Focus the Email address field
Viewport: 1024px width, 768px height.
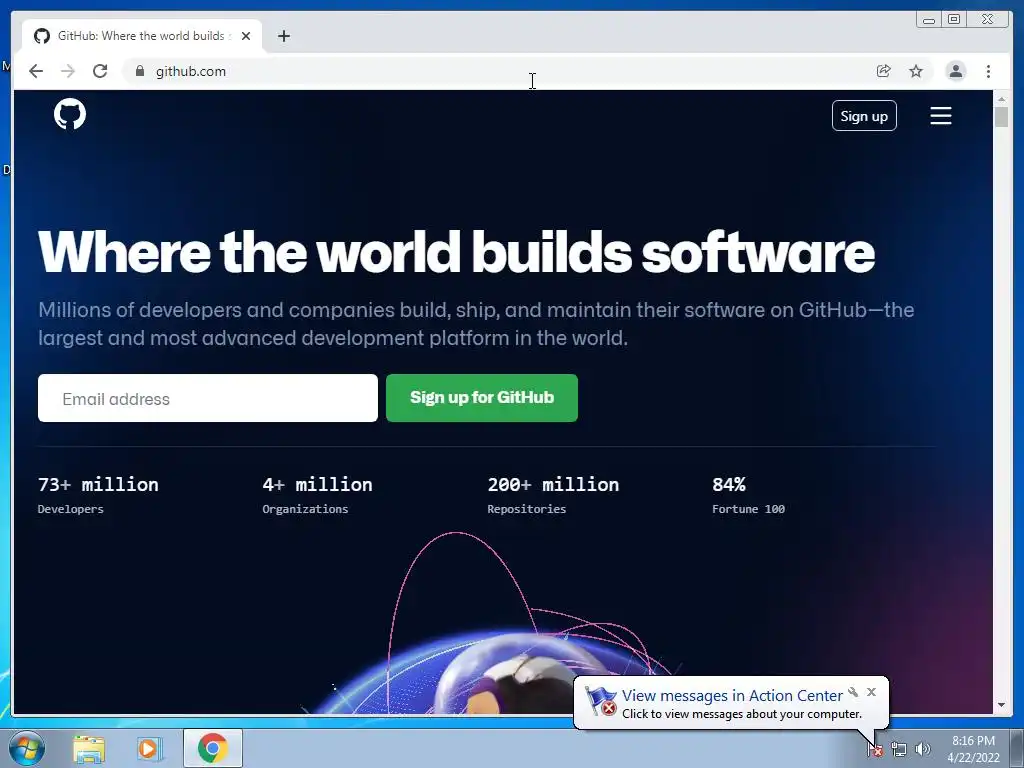point(208,398)
